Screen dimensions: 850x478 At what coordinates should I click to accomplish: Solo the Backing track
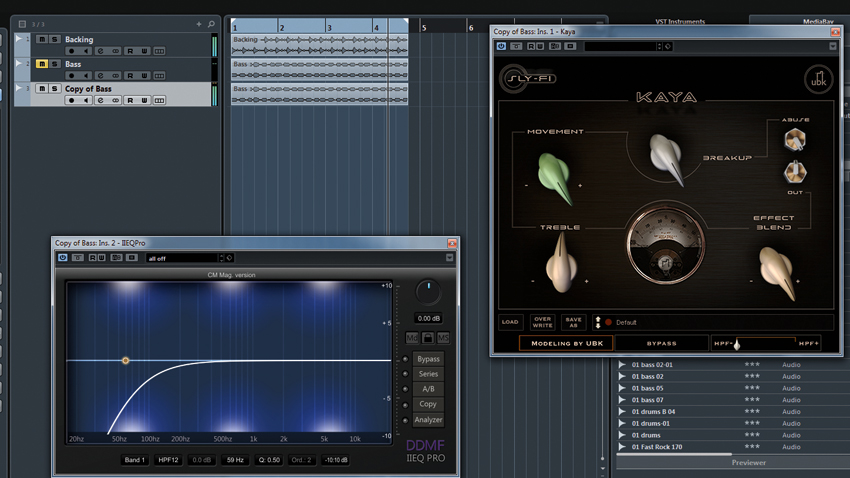54,39
